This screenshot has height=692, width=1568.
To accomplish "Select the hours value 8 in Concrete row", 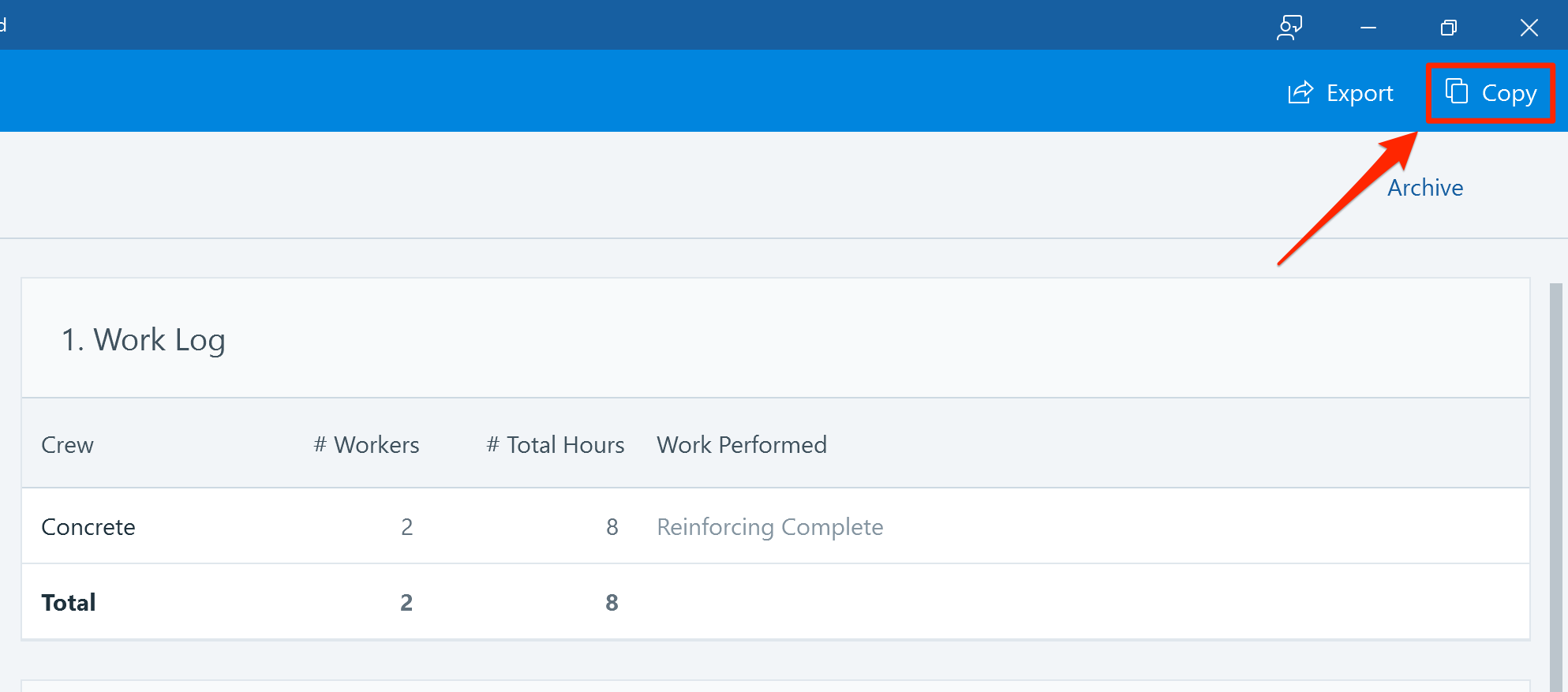I will (x=612, y=527).
